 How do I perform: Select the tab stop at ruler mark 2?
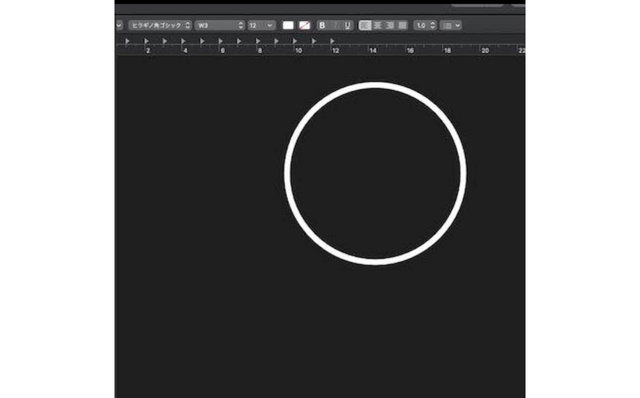[x=146, y=41]
